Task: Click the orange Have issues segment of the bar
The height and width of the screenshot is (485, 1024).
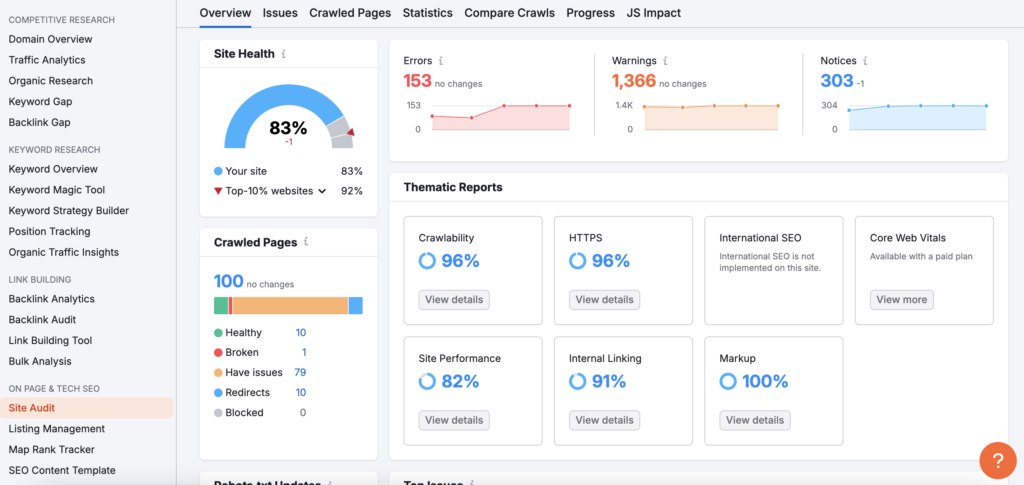Action: pos(290,305)
